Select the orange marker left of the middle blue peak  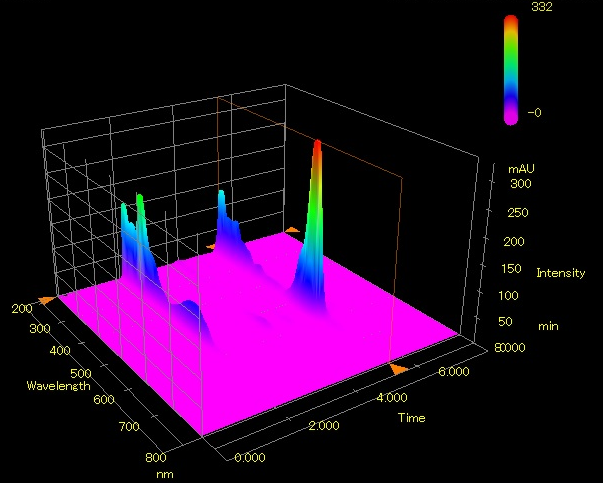pyautogui.click(x=211, y=244)
